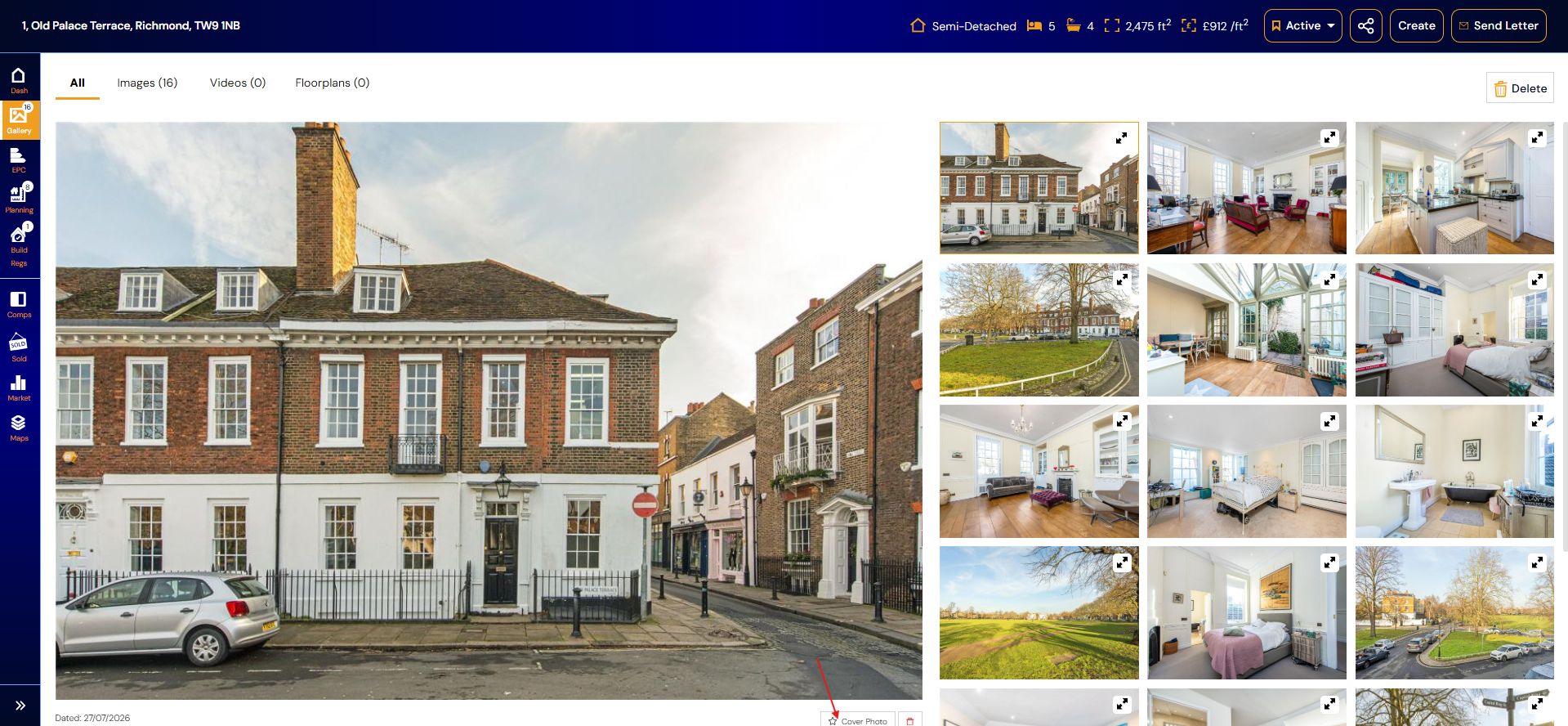
Task: Click expand icon on the chandelier sitting room thumbnail
Action: coord(1122,421)
